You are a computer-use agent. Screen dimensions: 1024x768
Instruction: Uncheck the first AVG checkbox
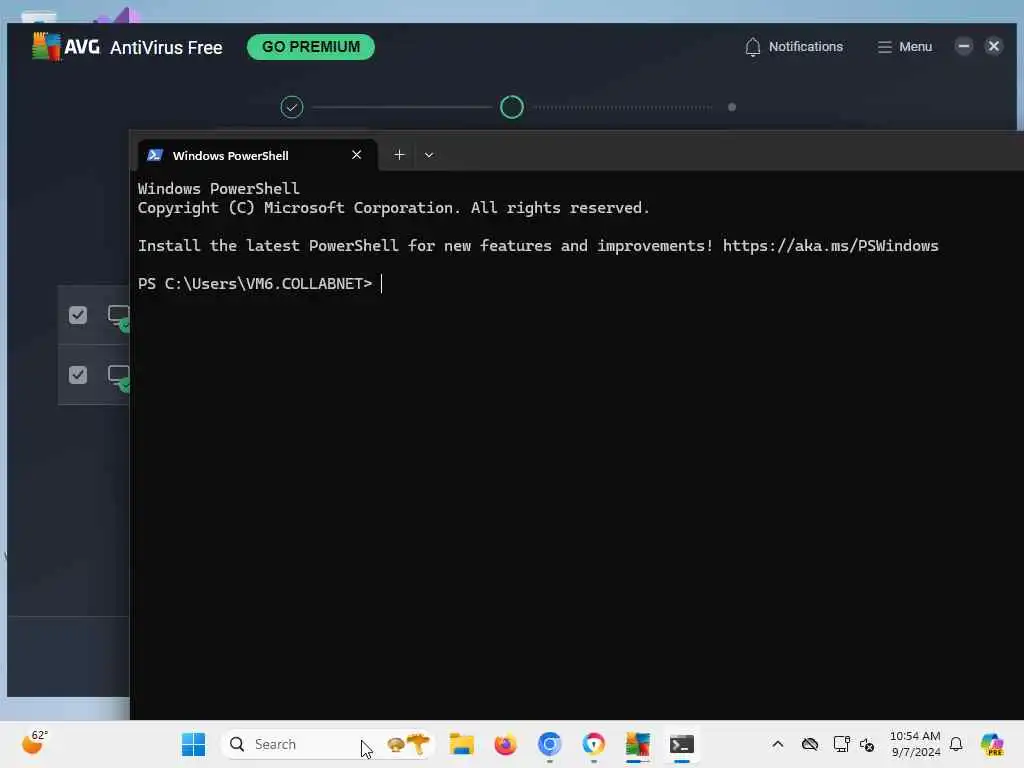coord(78,315)
